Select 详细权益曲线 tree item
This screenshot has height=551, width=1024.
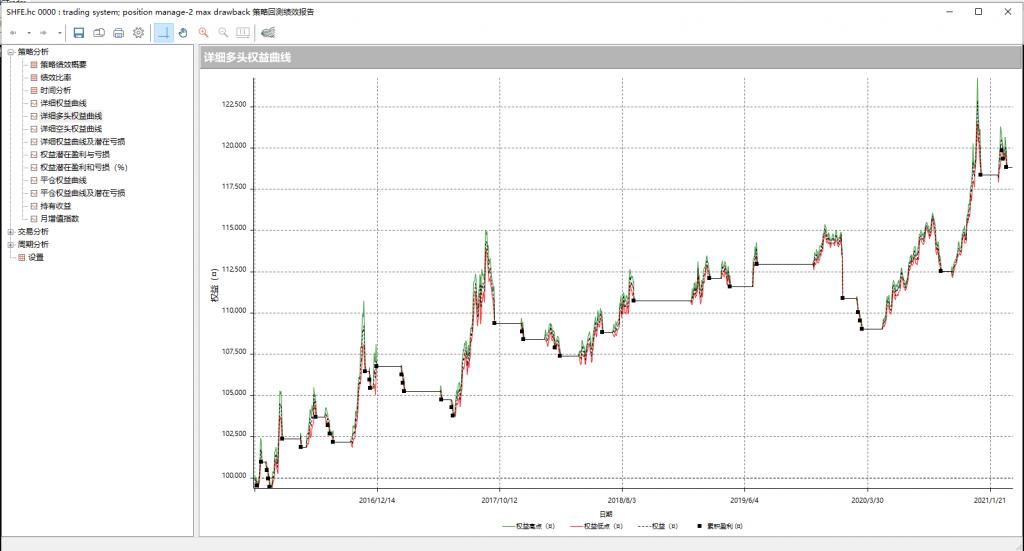(x=63, y=103)
